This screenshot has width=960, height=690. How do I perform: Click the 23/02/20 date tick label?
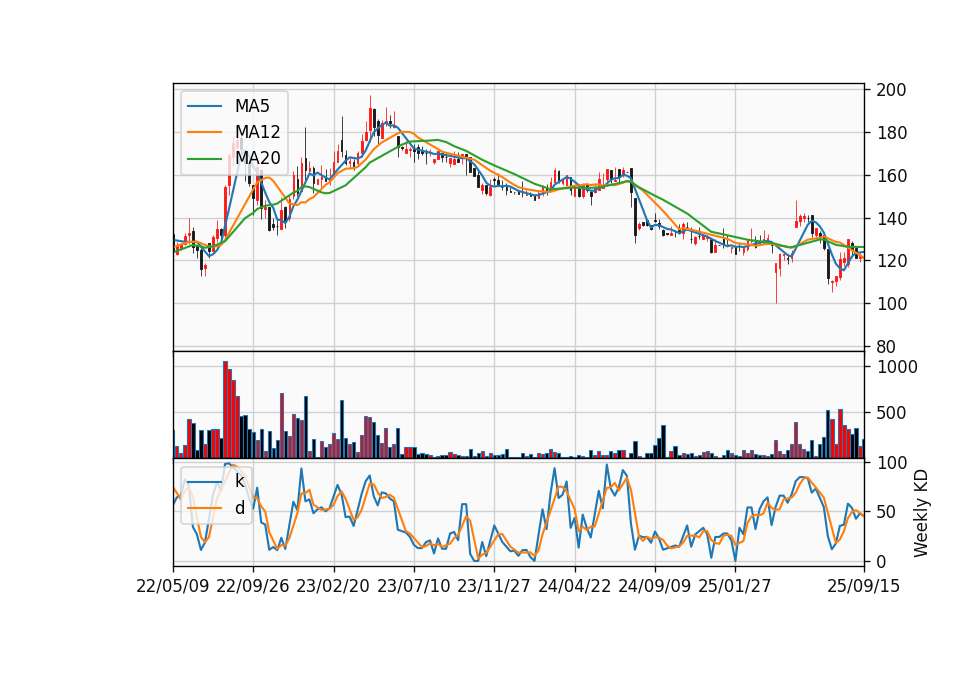coord(333,586)
